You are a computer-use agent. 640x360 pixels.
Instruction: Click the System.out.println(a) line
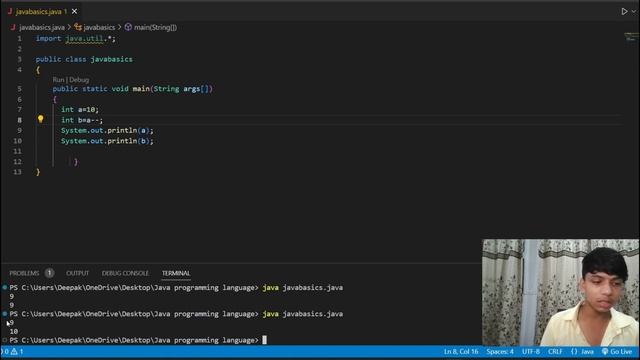pos(107,130)
